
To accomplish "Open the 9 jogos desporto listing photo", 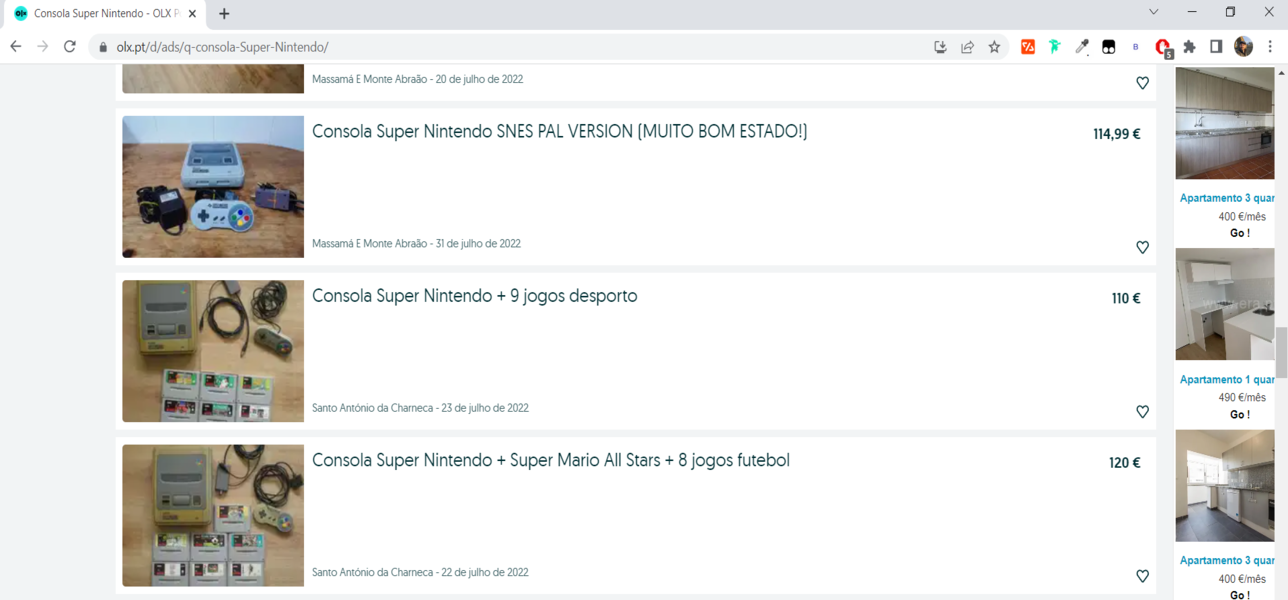I will [213, 351].
